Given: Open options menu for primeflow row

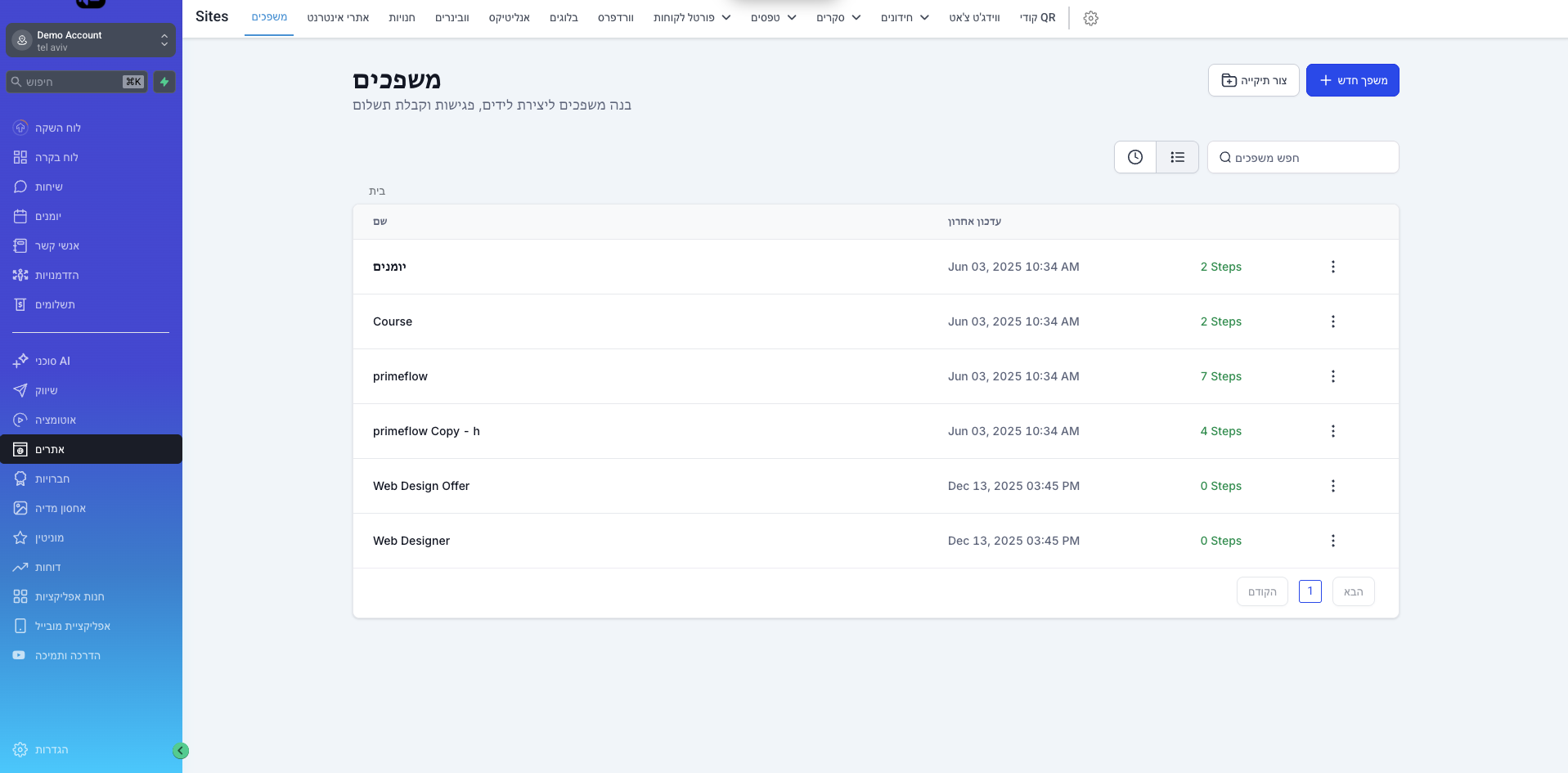Looking at the screenshot, I should coord(1332,376).
